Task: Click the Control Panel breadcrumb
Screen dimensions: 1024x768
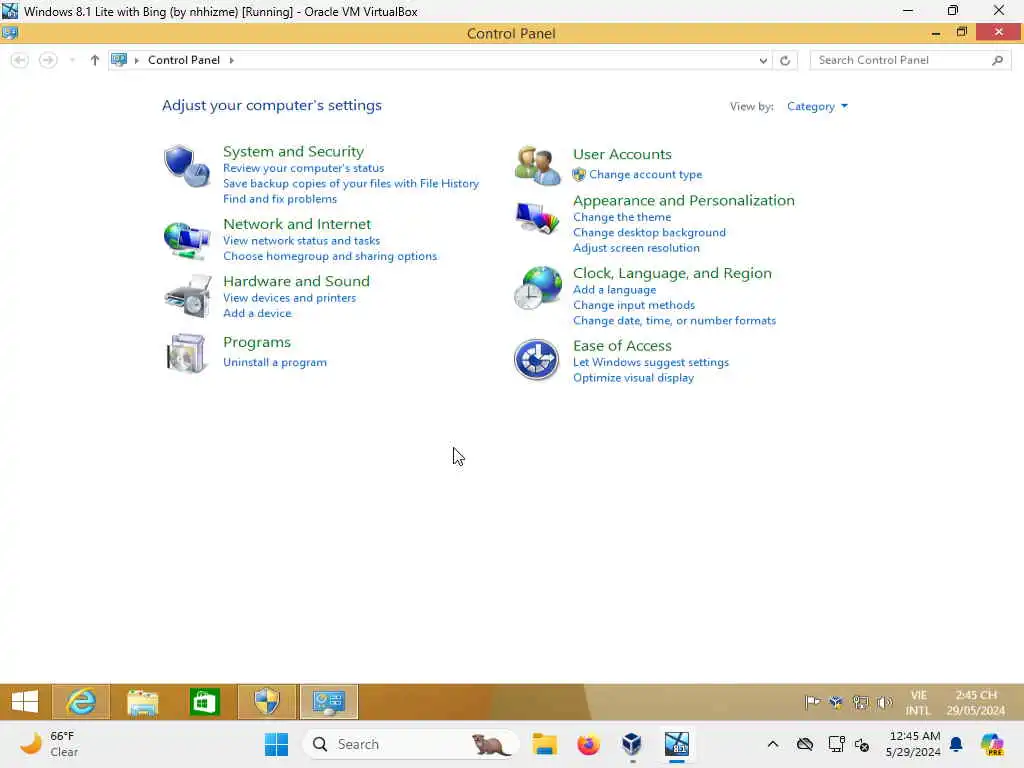Action: pos(184,60)
